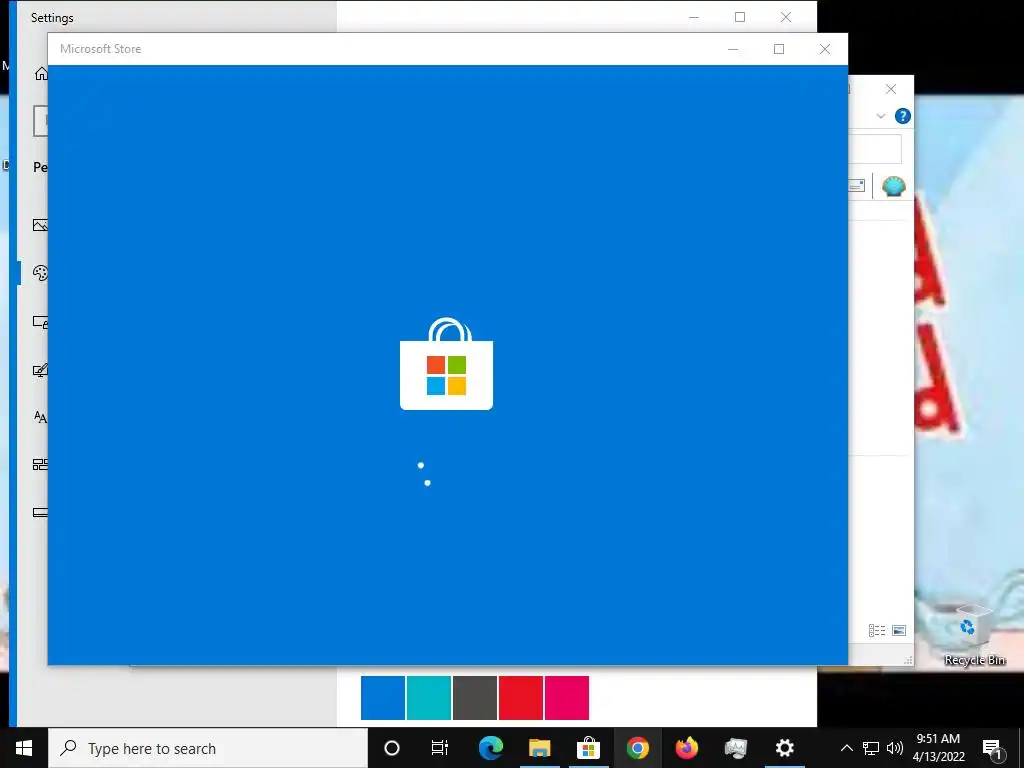This screenshot has height=768, width=1024.
Task: Switch rear window to large thumbnails view
Action: 899,630
